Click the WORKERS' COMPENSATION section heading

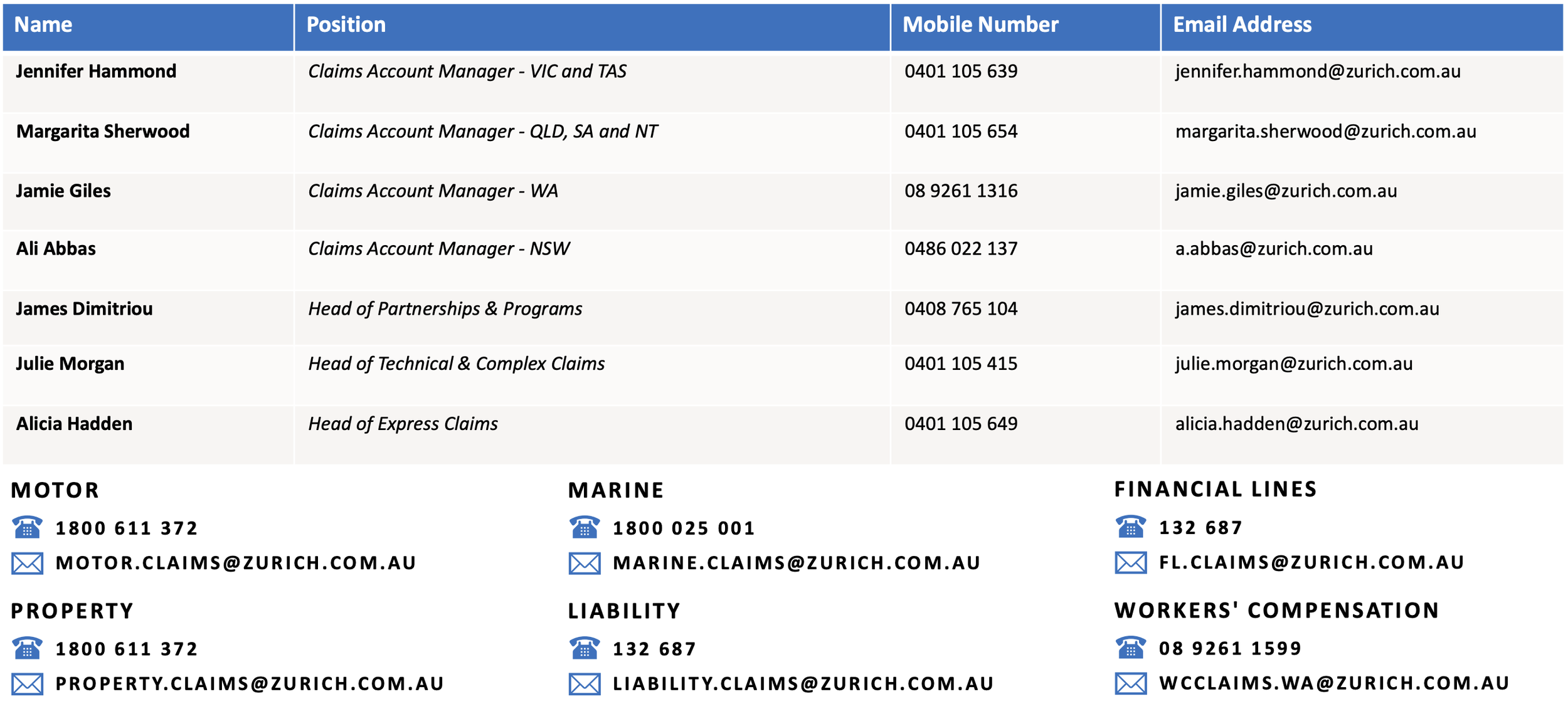[x=1276, y=611]
